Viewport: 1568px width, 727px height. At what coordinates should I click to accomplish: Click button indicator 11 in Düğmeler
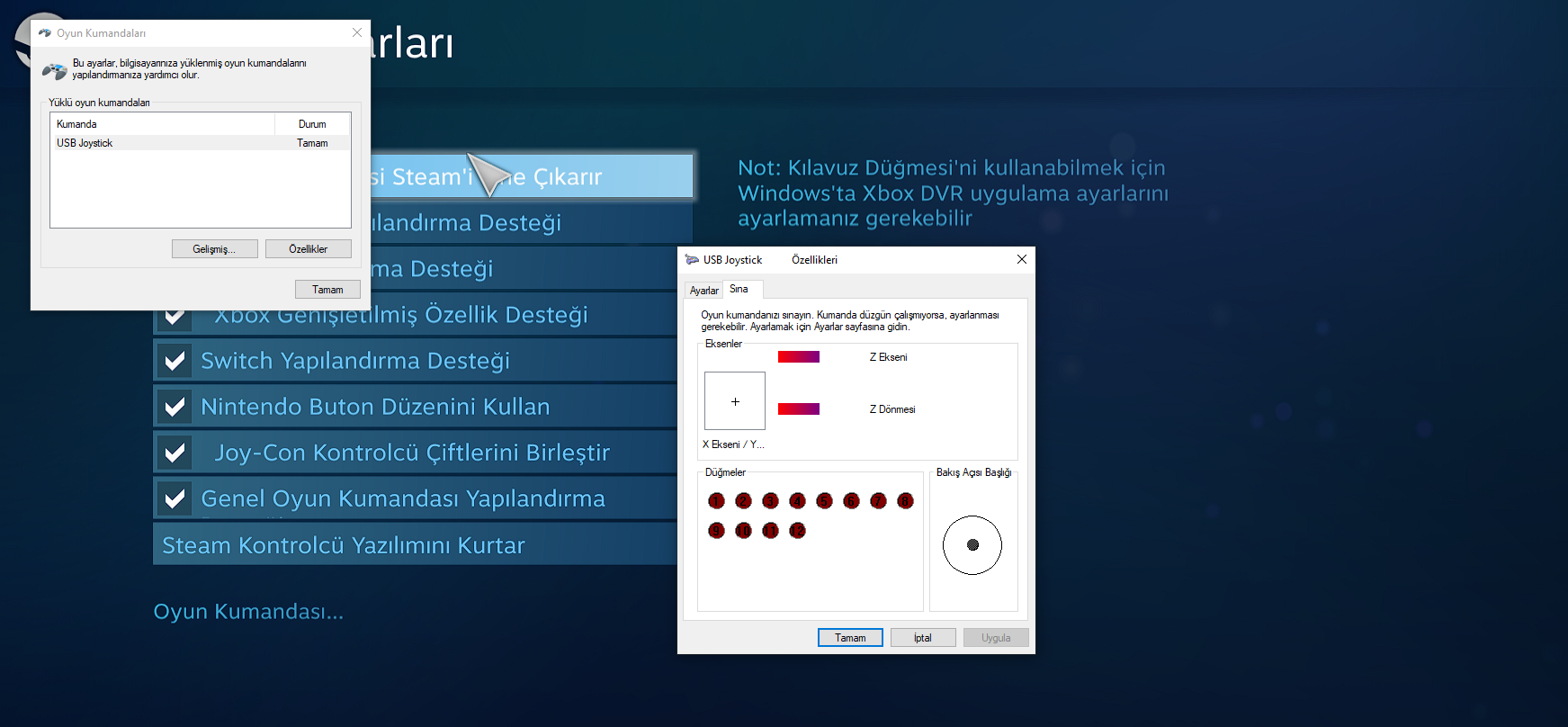coord(770,531)
